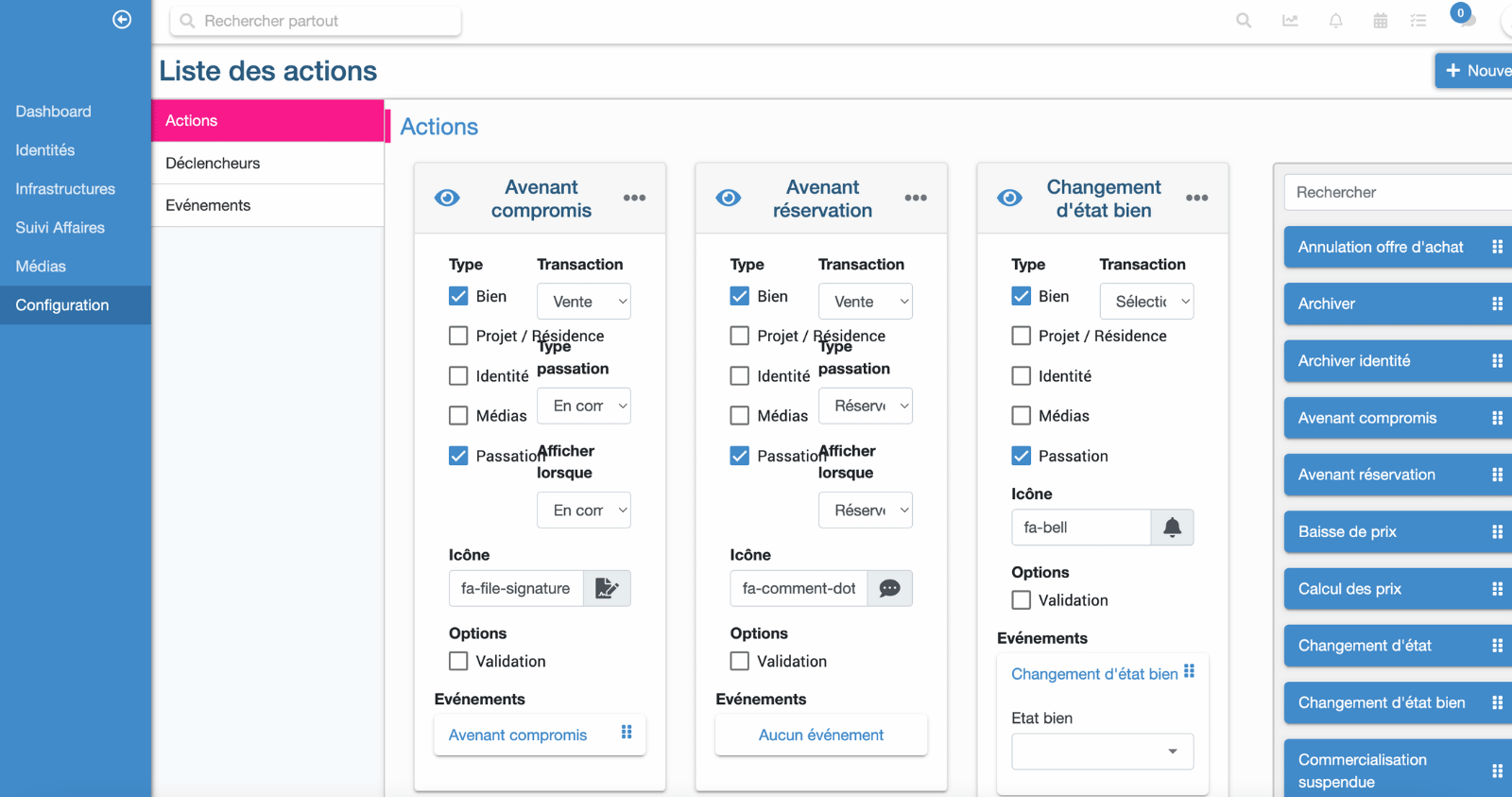Grab drag handle of Avenant compromis event
Viewport: 1512px width, 797px height.
click(627, 733)
